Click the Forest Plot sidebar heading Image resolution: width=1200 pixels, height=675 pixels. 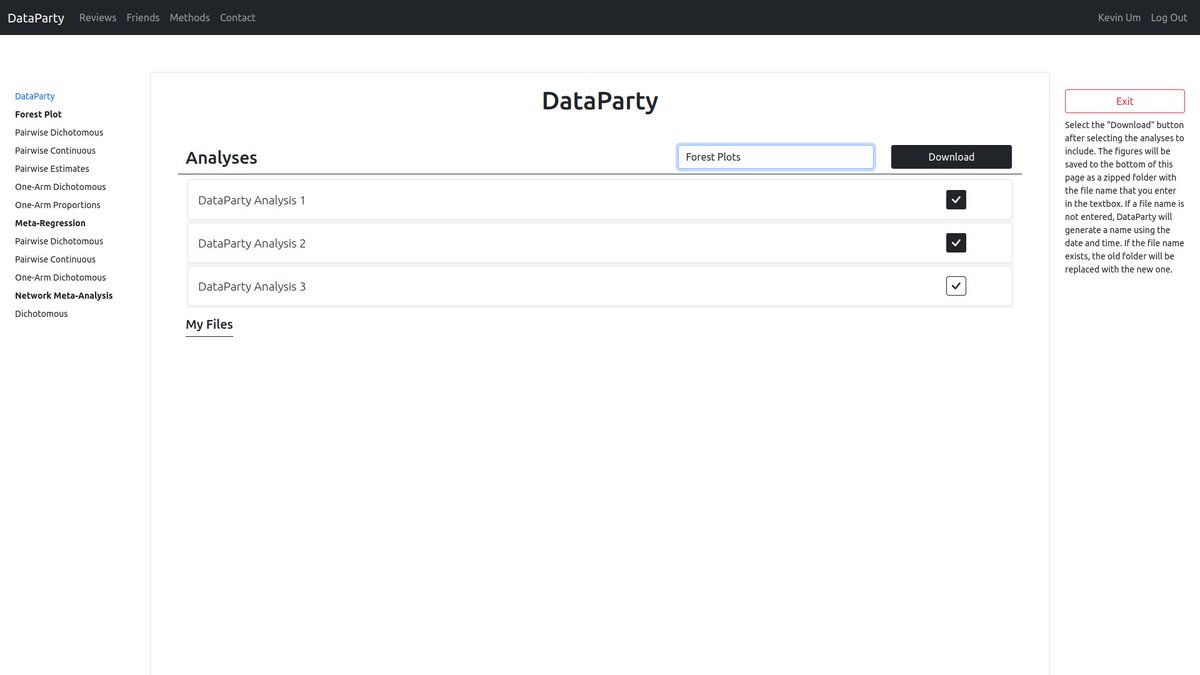tap(38, 114)
